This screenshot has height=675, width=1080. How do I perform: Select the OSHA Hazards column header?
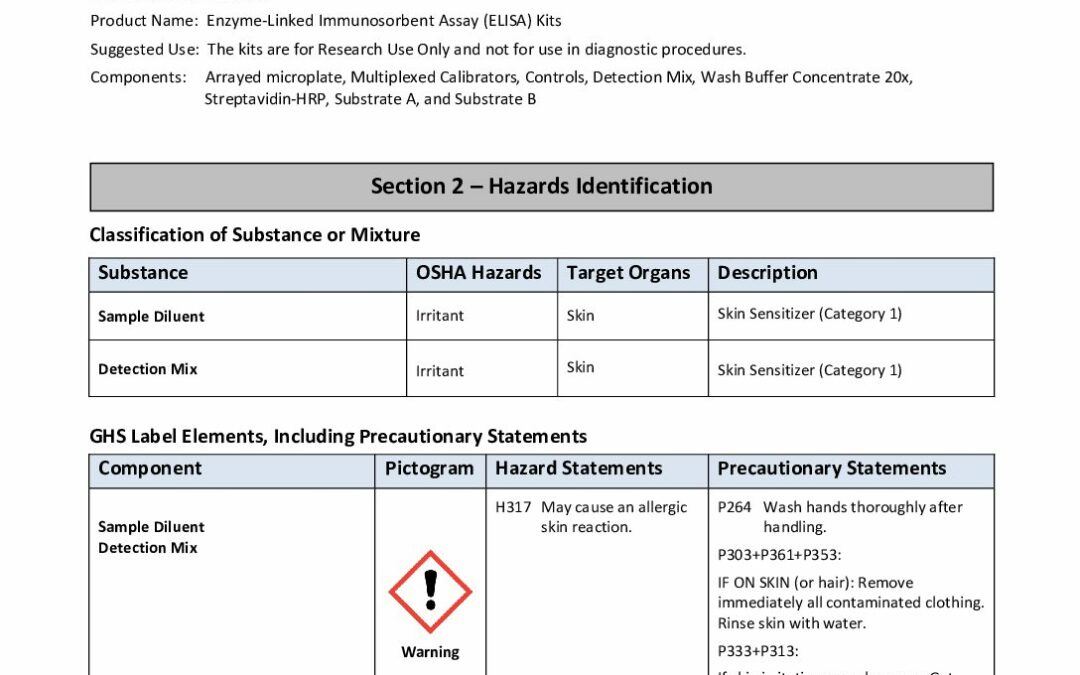tap(481, 274)
